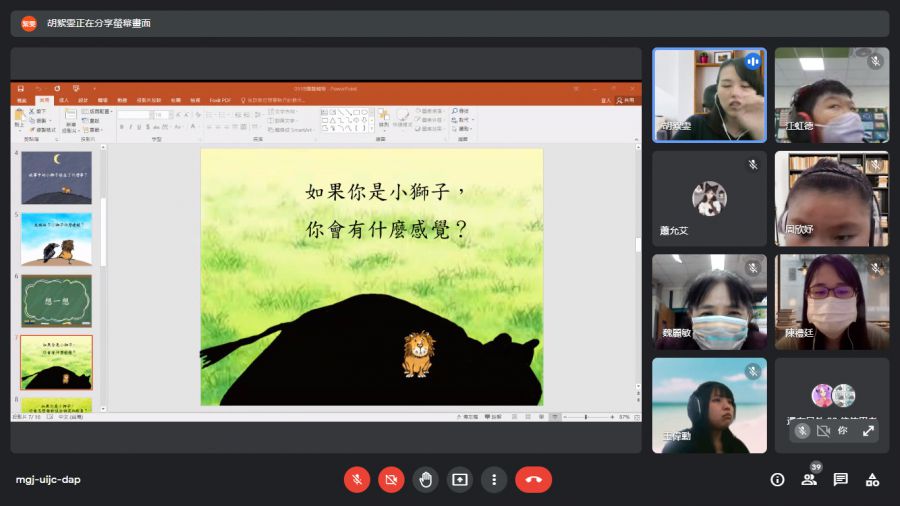900x506 pixels.
Task: Click 剪下 cut in the clipboard group
Action: pos(38,111)
